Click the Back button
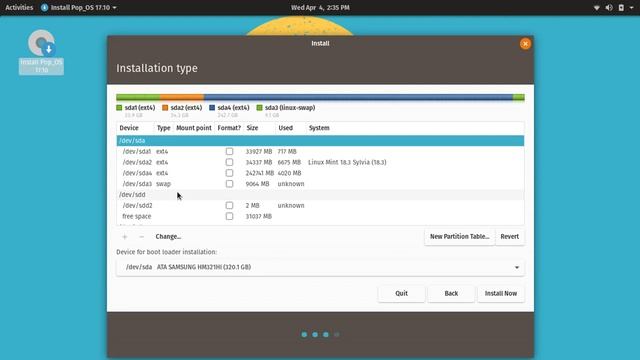 (x=451, y=293)
